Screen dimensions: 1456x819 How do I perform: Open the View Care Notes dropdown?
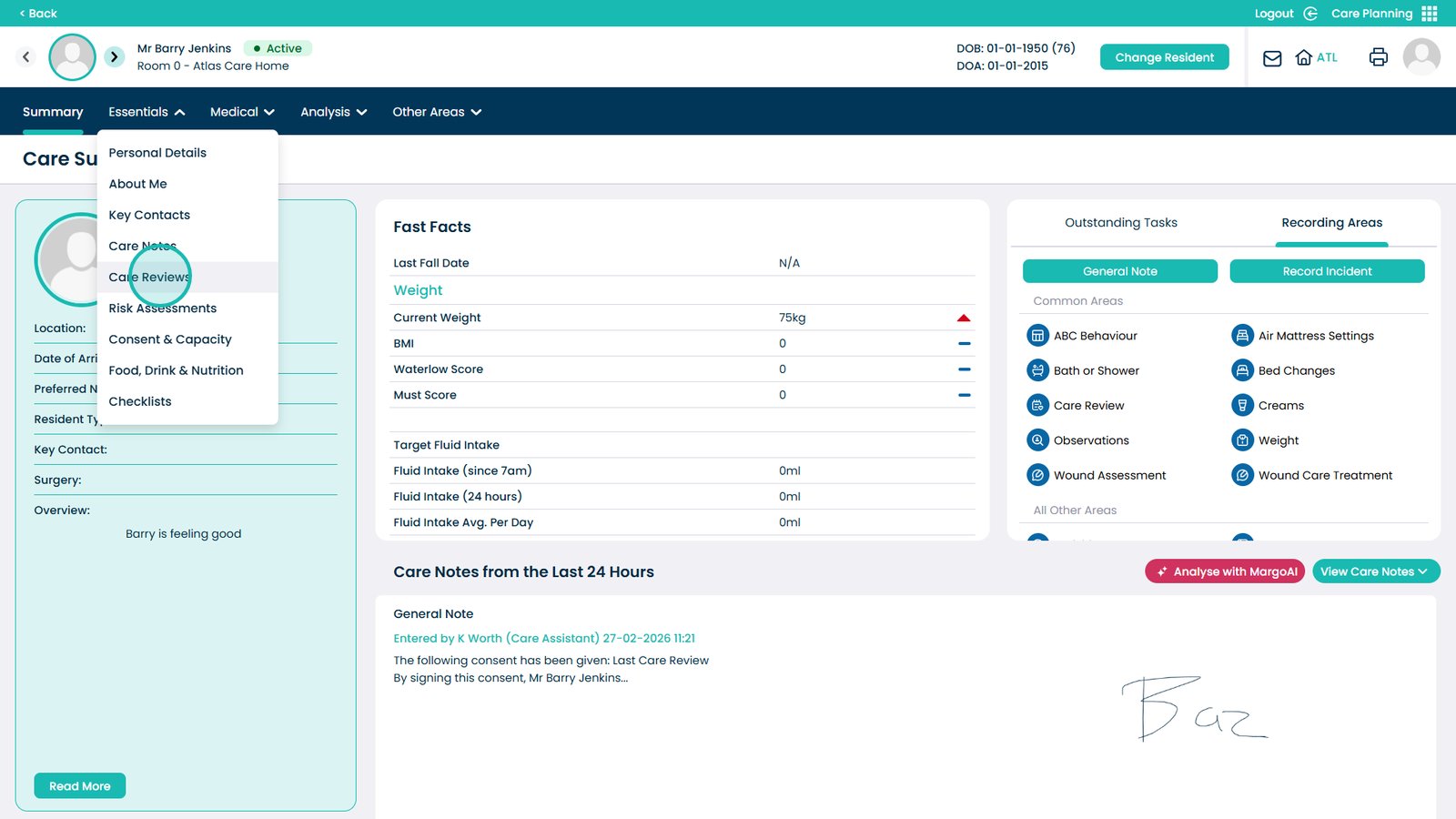click(1375, 571)
